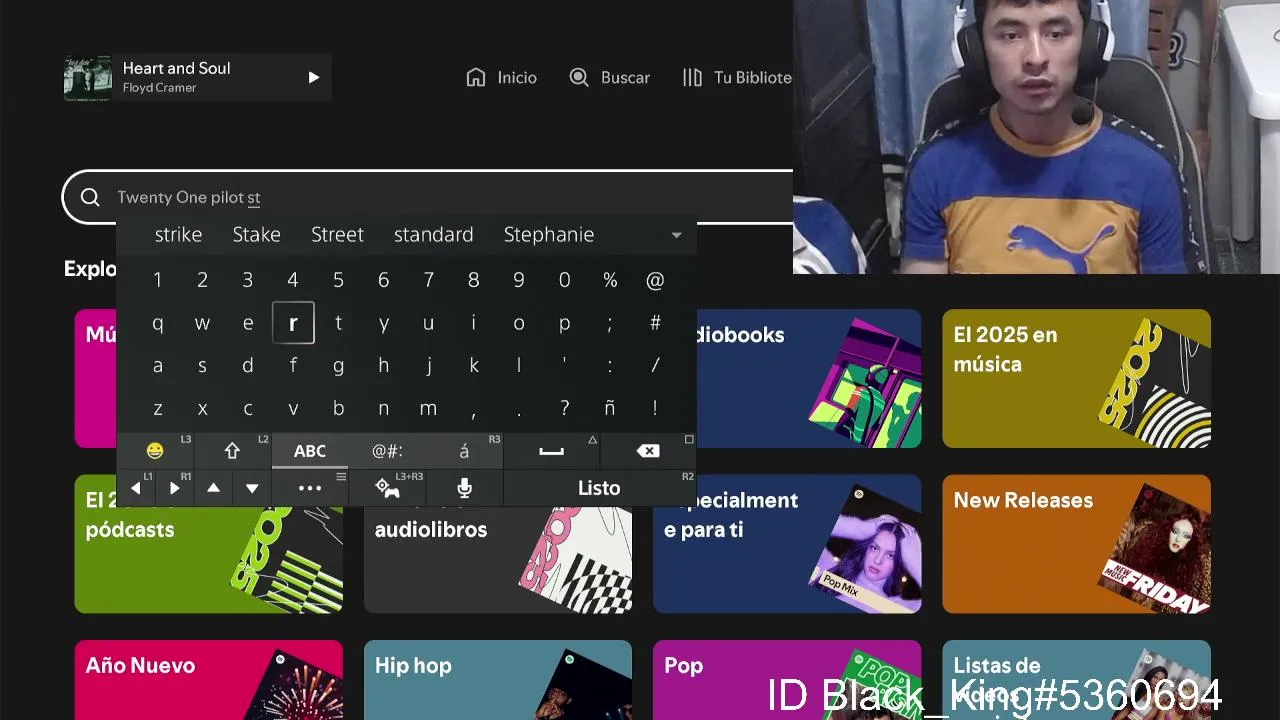Viewport: 1280px width, 720px height.
Task: Tap the % symbol key
Action: 610,281
